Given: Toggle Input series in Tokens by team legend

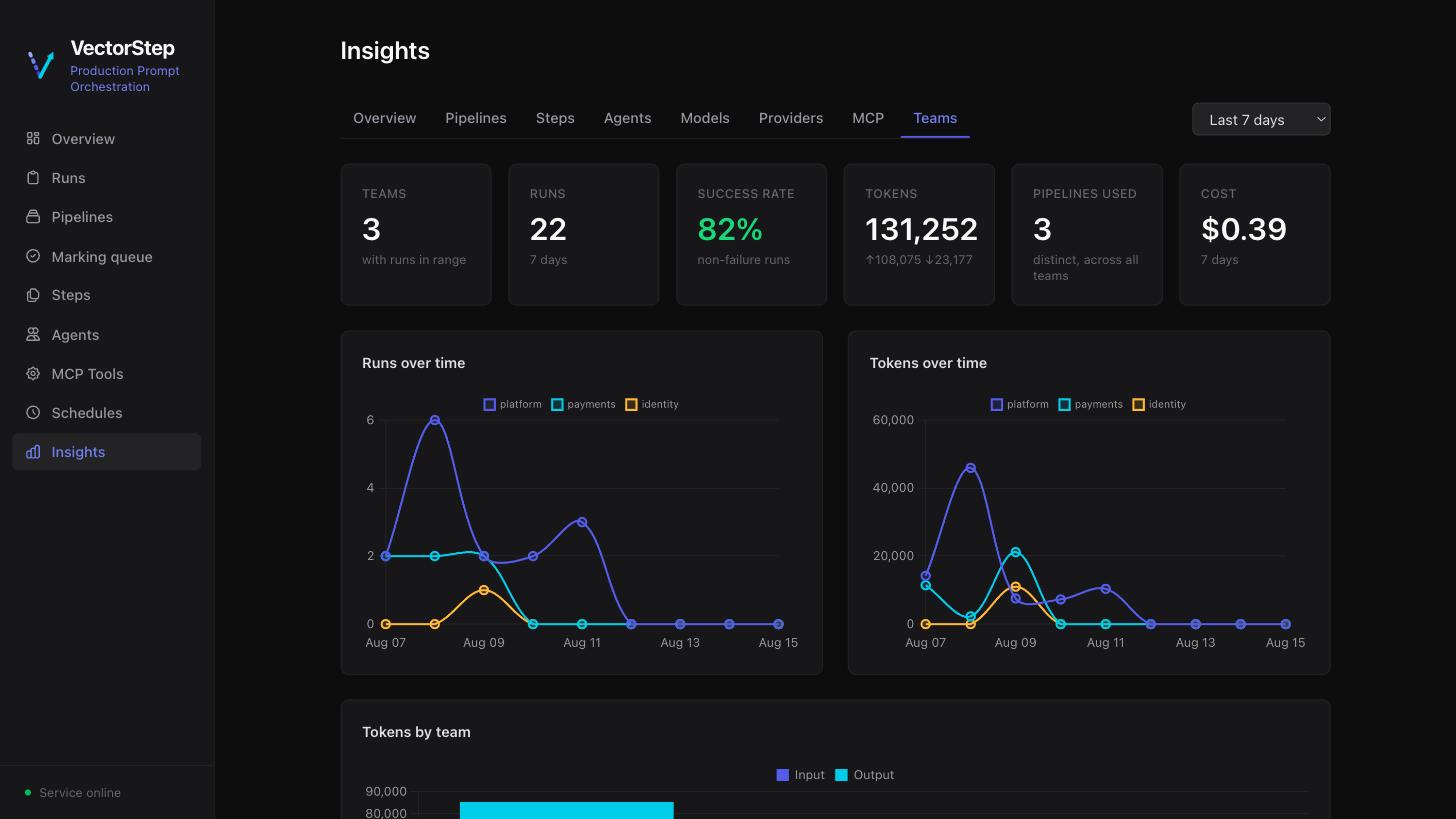Looking at the screenshot, I should pyautogui.click(x=800, y=775).
